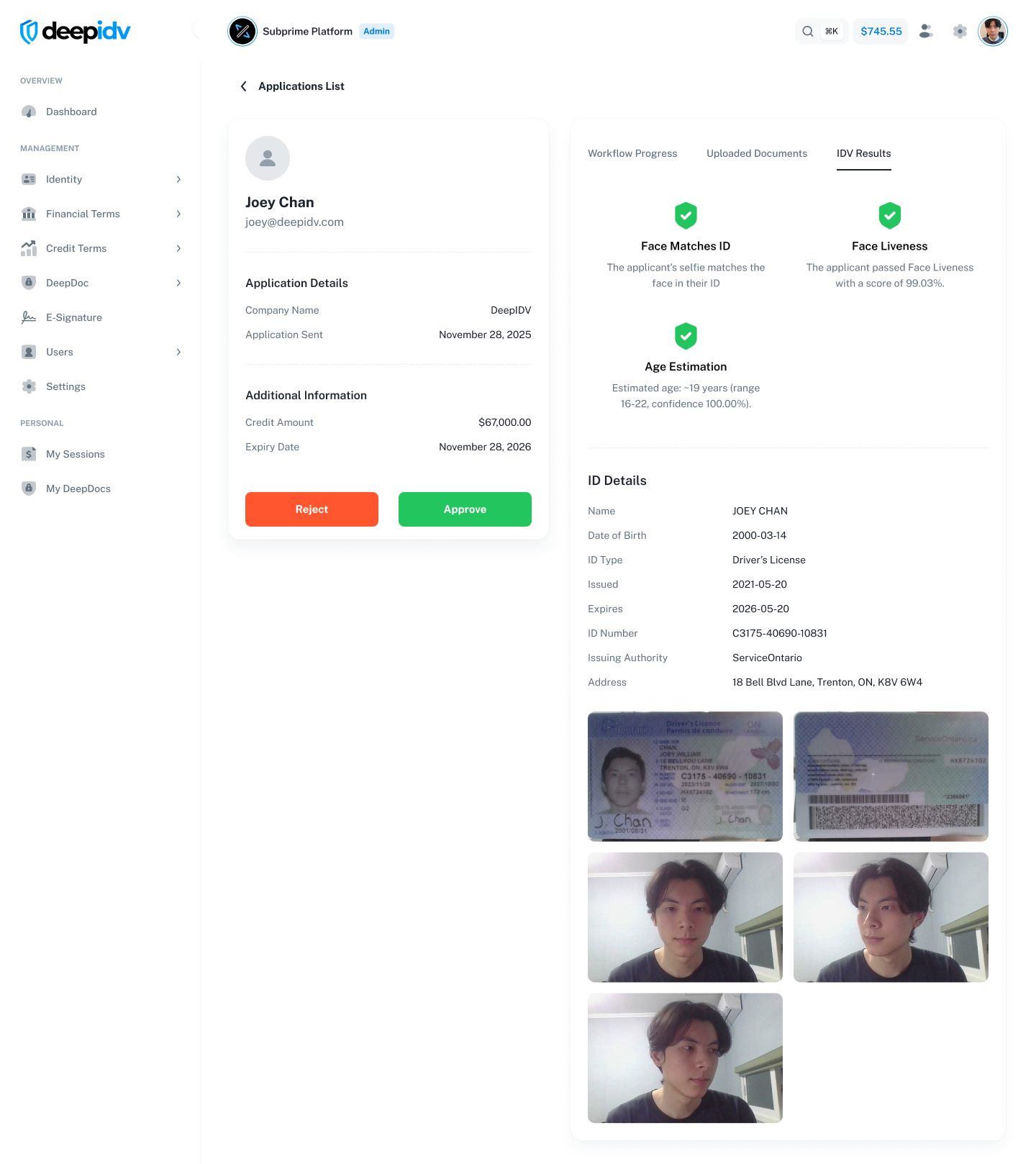Expand the Financial Terms submenu chevron
1036x1164 pixels.
pos(178,214)
